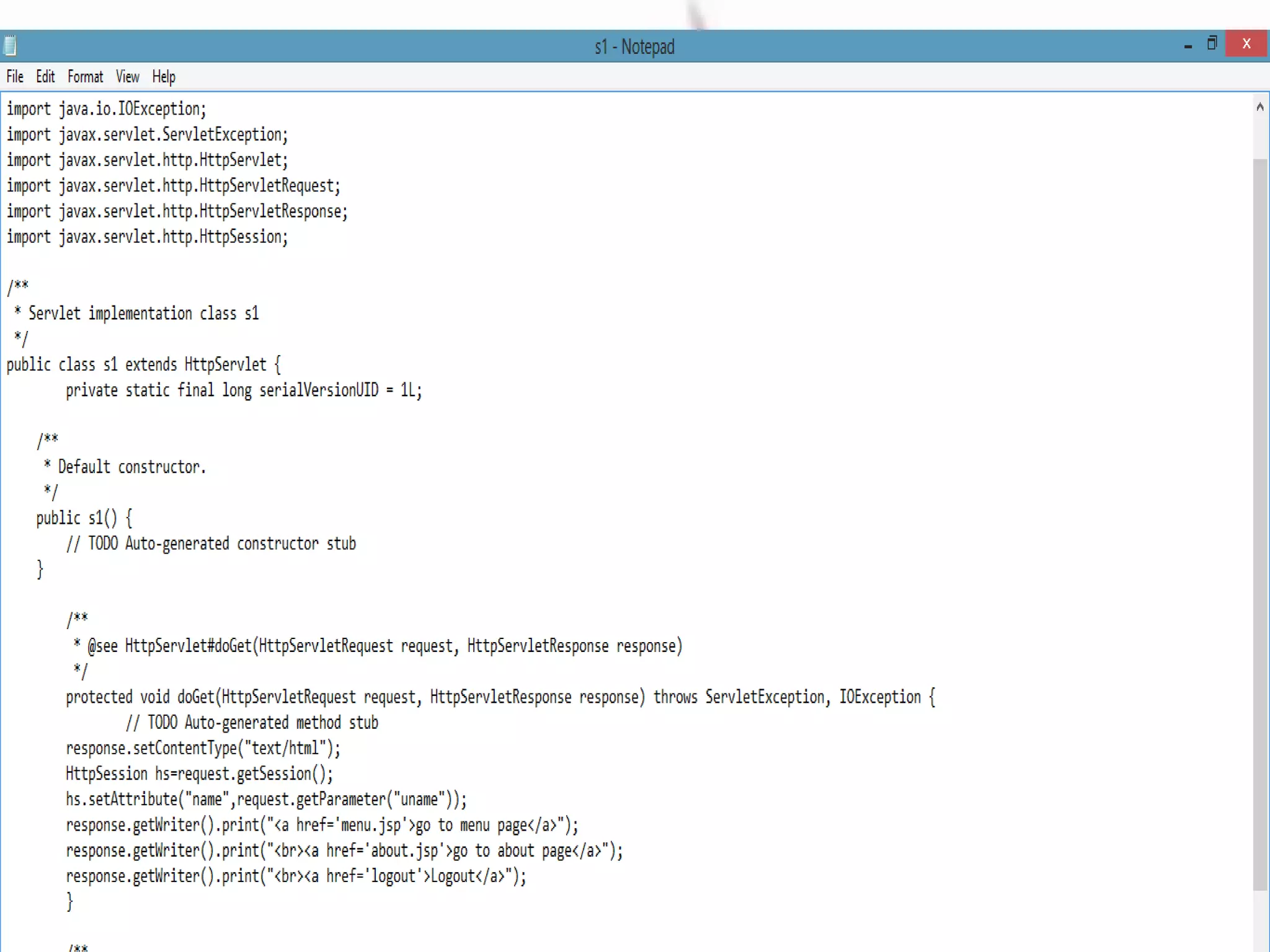
Task: Place cursor in the import java.io.IOException line
Action: click(106, 109)
